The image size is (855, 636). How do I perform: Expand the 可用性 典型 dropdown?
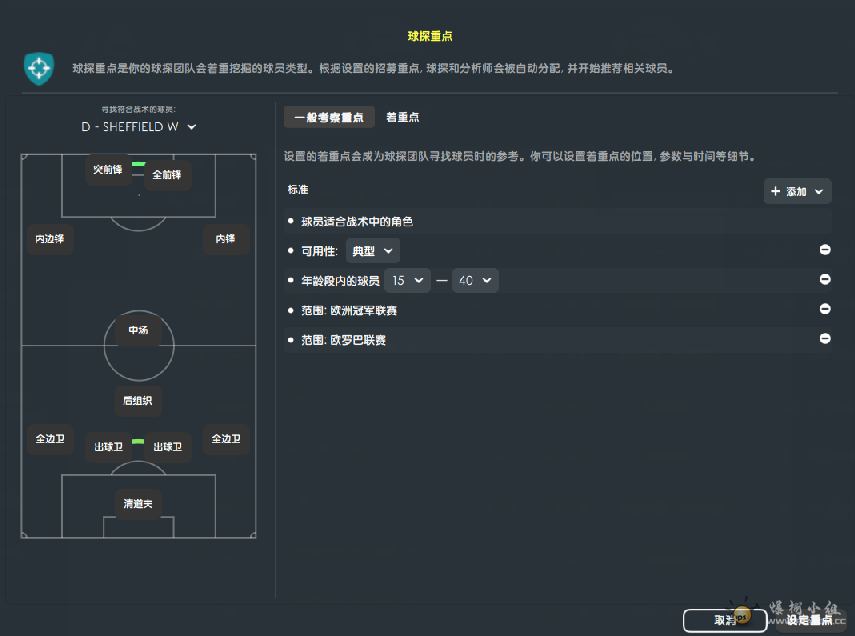coord(372,251)
